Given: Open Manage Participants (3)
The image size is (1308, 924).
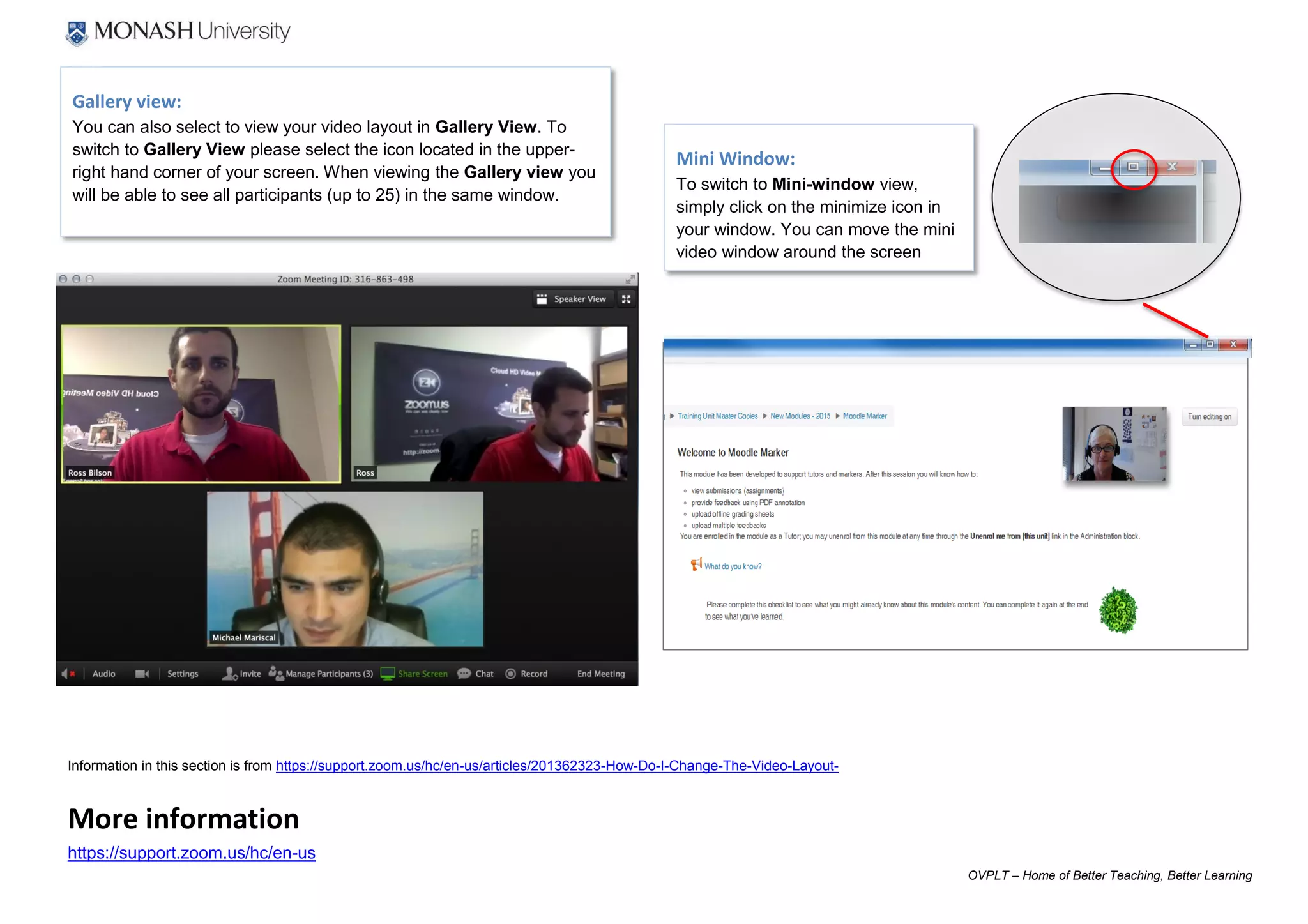Looking at the screenshot, I should click(321, 674).
